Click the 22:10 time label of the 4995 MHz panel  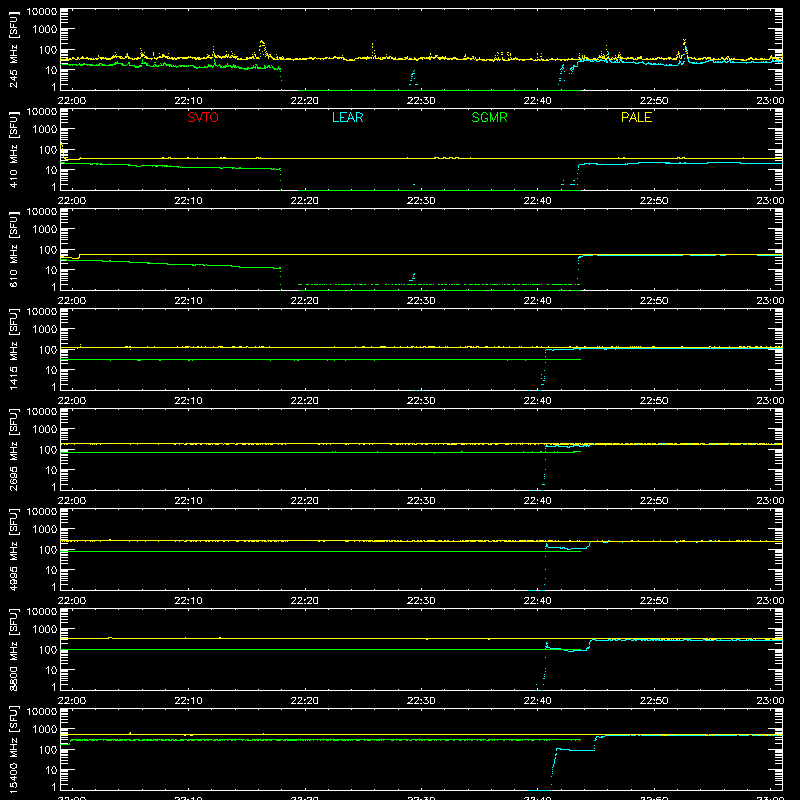click(188, 601)
